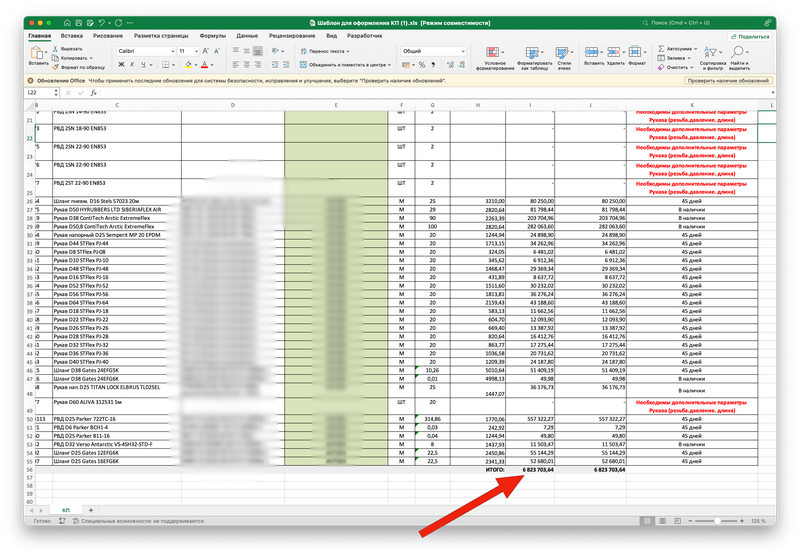This screenshot has height=557, width=800.
Task: Open Перенос текста wrap text dropdown
Action: point(325,51)
